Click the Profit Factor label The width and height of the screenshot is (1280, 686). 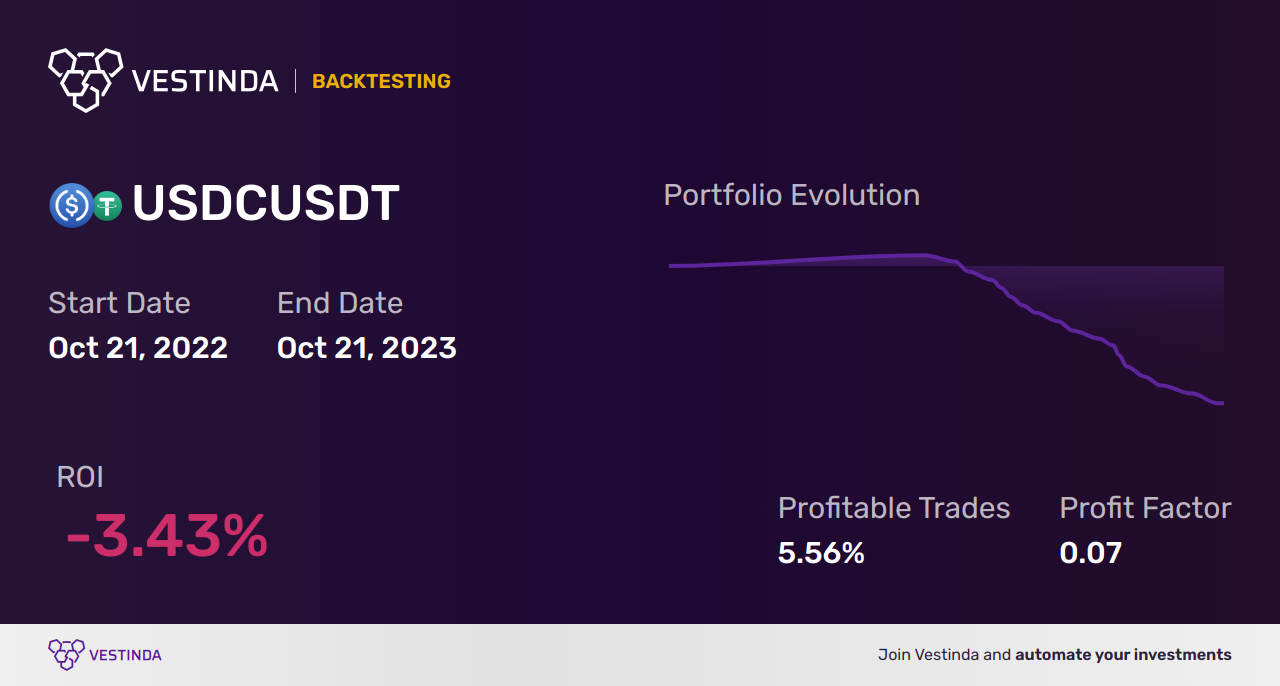(1146, 508)
